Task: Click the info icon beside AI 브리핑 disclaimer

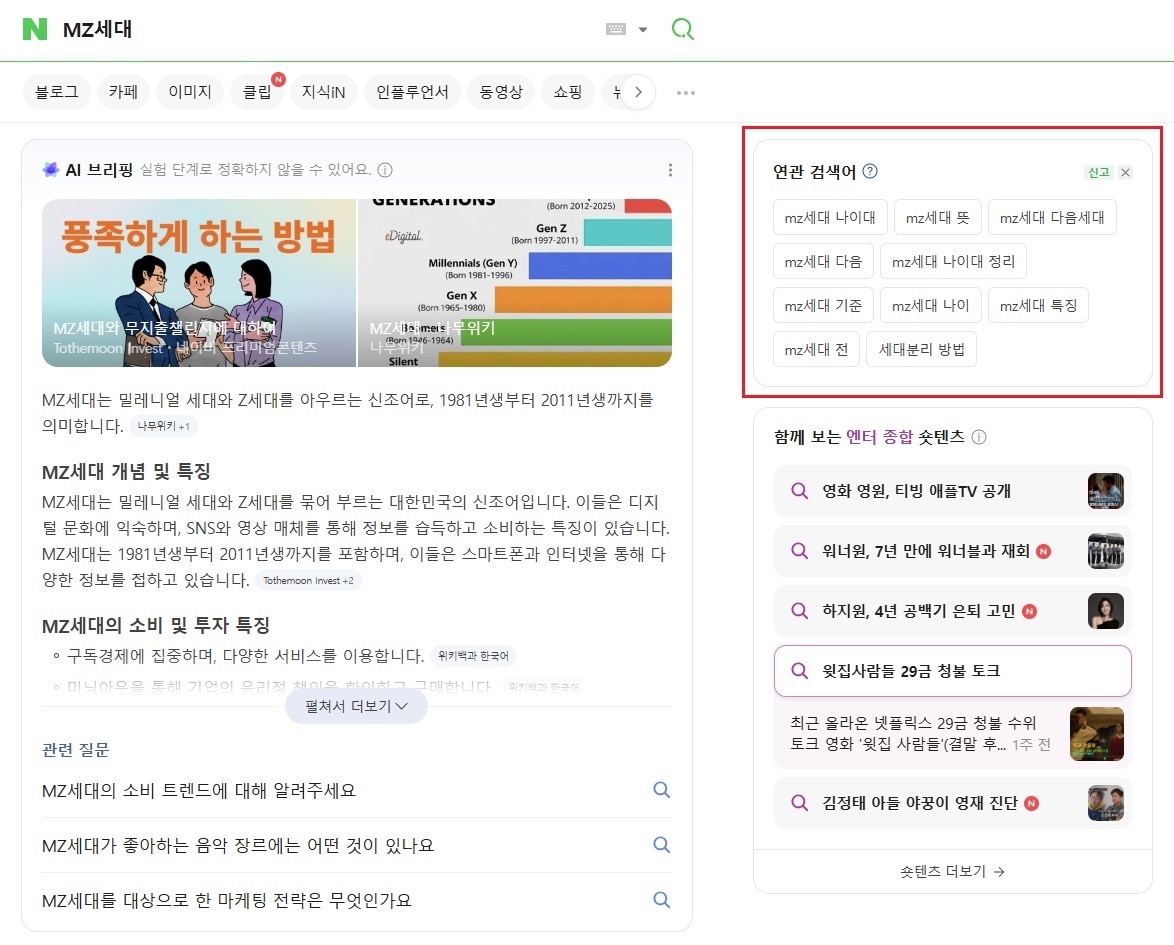Action: pyautogui.click(x=385, y=170)
